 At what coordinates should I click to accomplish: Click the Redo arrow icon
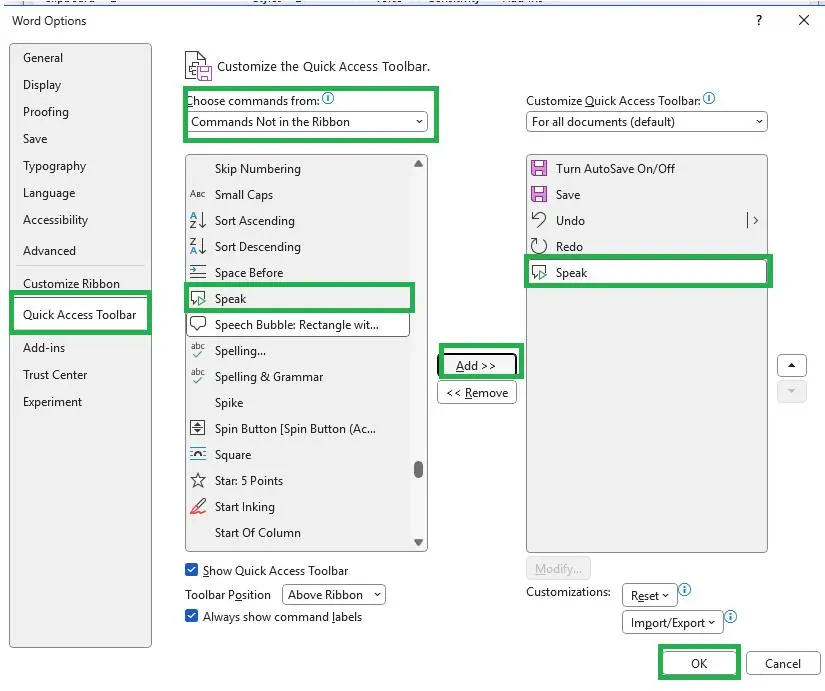[539, 246]
